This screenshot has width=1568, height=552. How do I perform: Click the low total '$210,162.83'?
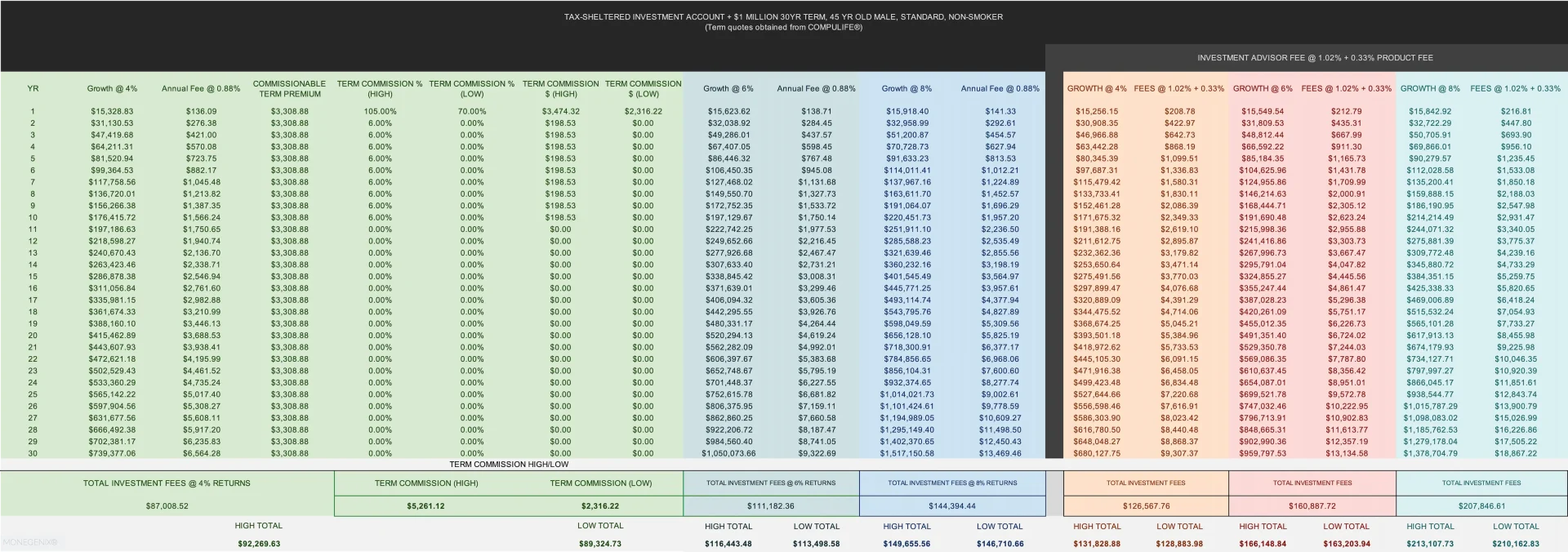1516,544
